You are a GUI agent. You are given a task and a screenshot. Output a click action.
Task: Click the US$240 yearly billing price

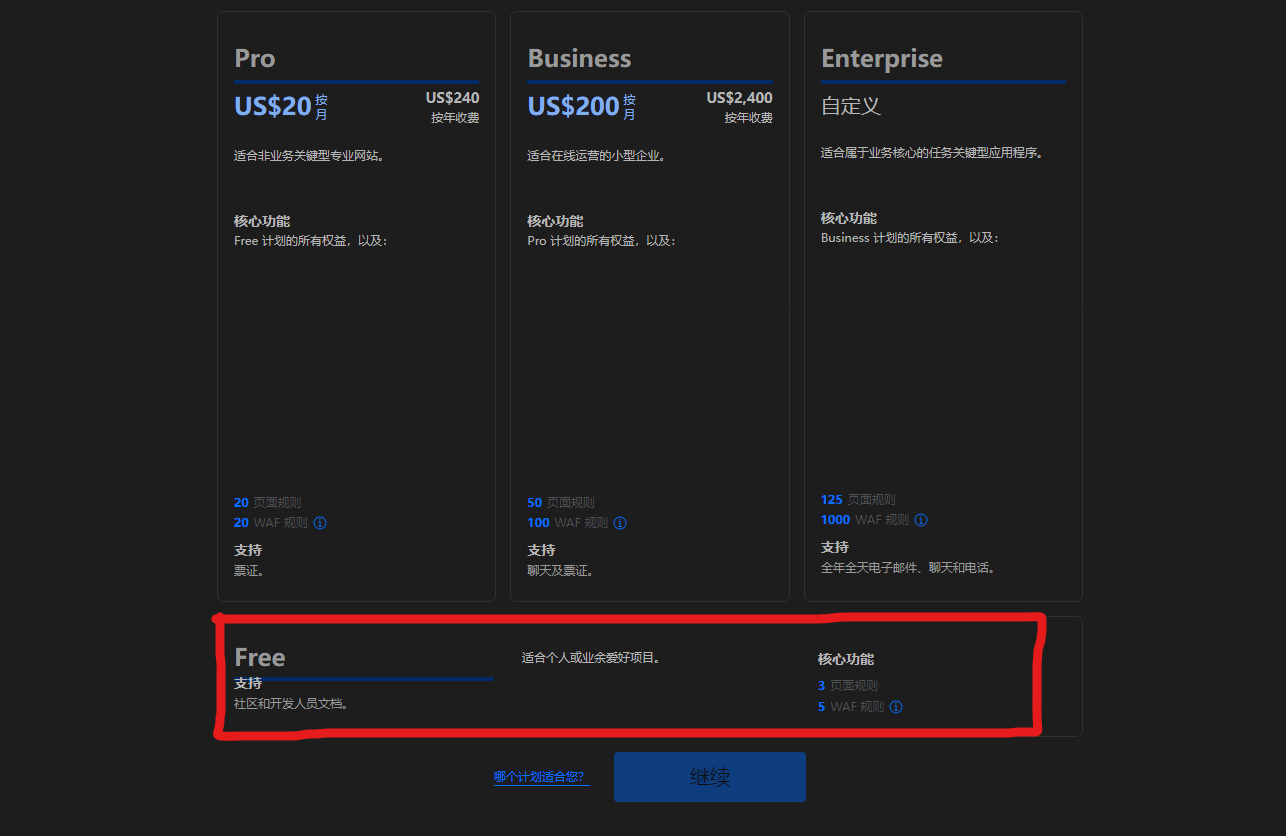pos(452,98)
